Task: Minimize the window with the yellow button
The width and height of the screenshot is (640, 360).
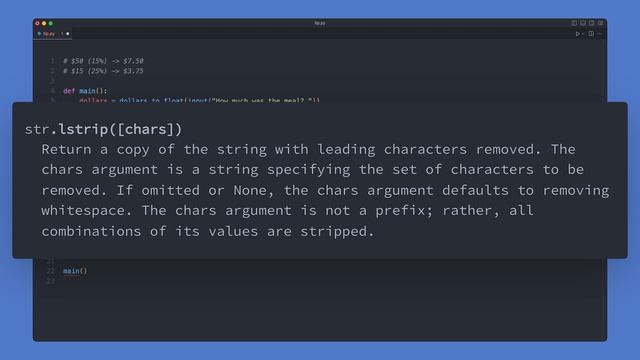Action: 44,24
